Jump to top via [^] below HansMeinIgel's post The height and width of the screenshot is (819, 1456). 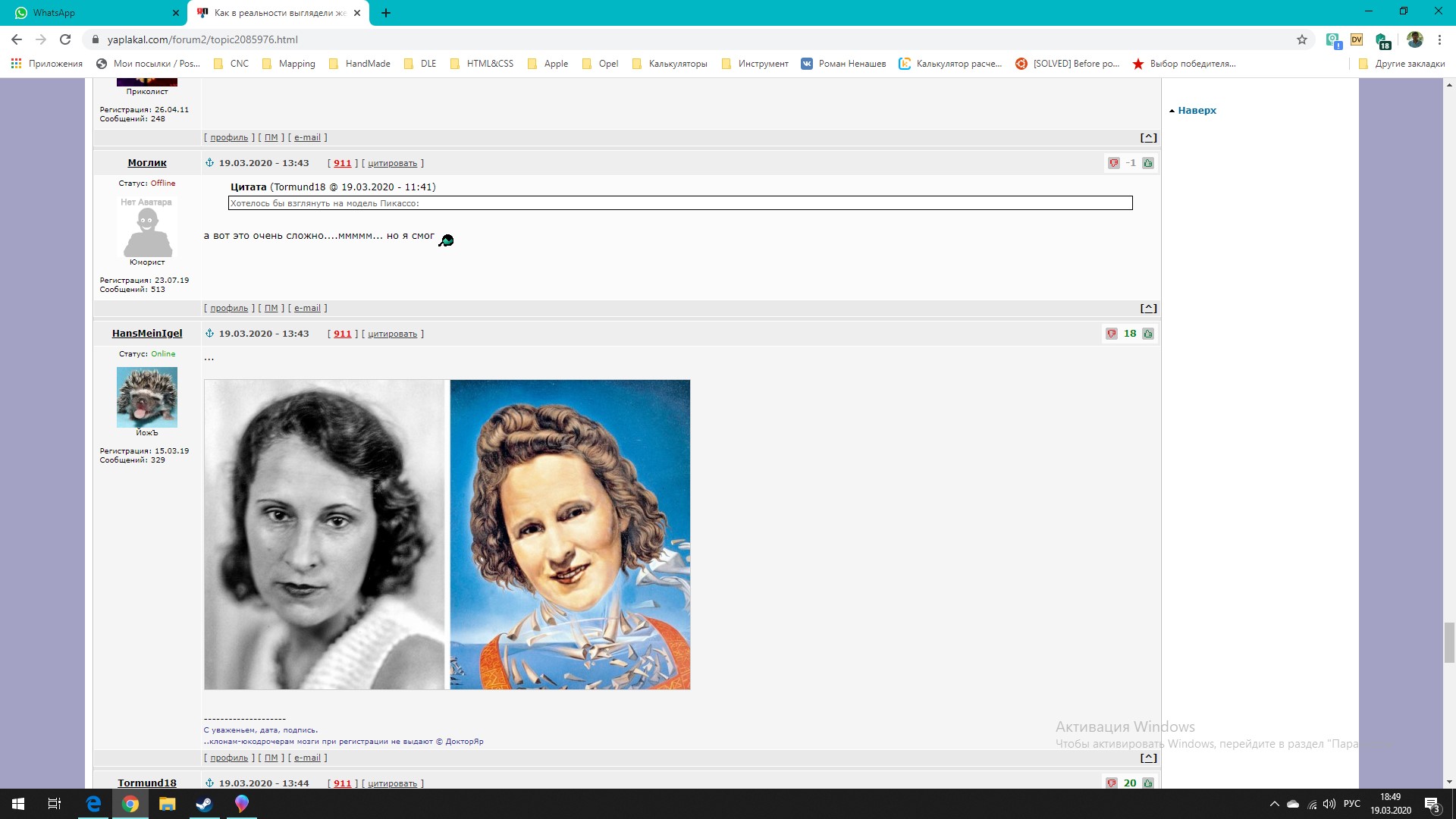[x=1148, y=758]
